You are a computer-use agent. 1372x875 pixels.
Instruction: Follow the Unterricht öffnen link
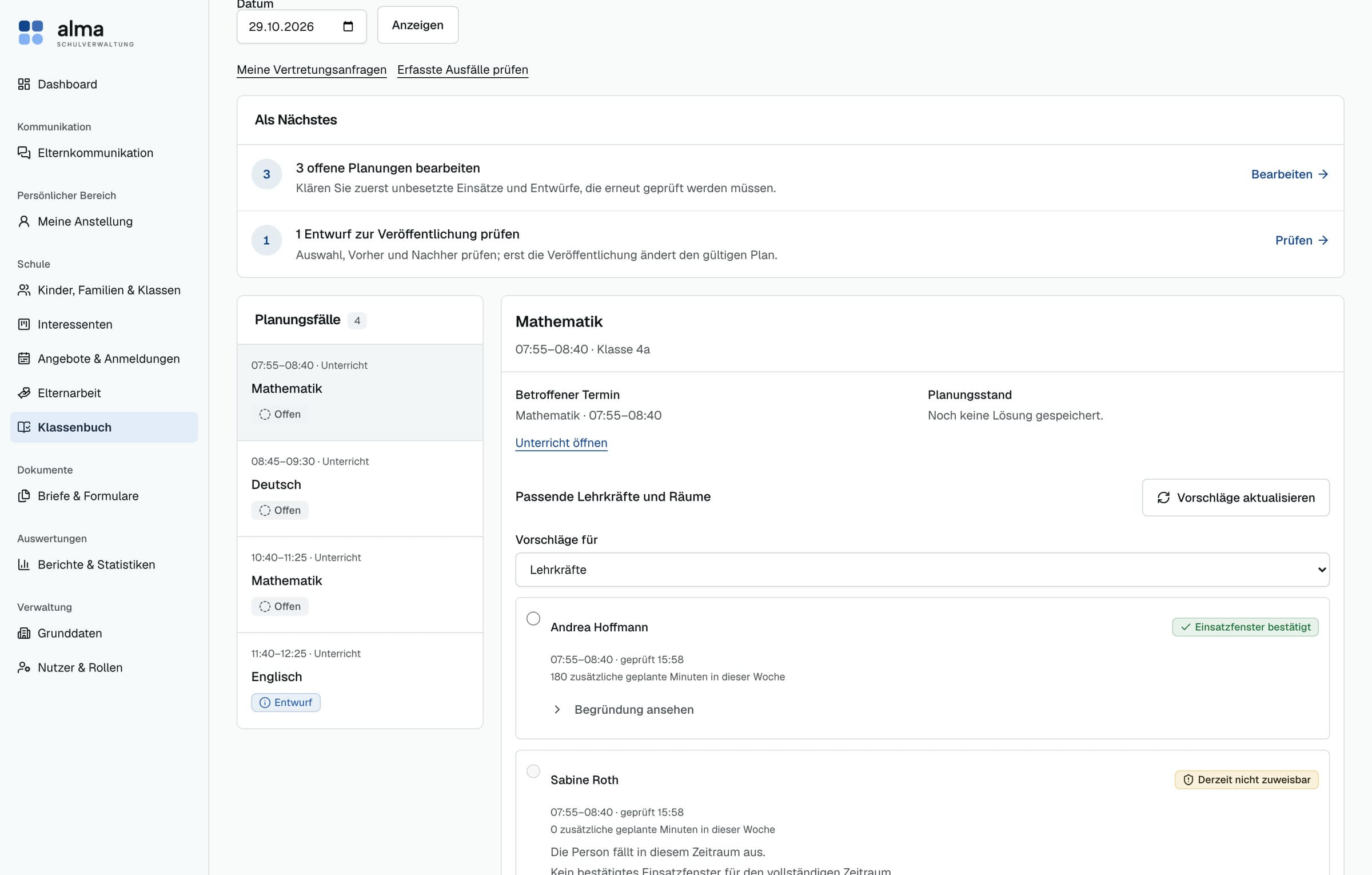561,443
